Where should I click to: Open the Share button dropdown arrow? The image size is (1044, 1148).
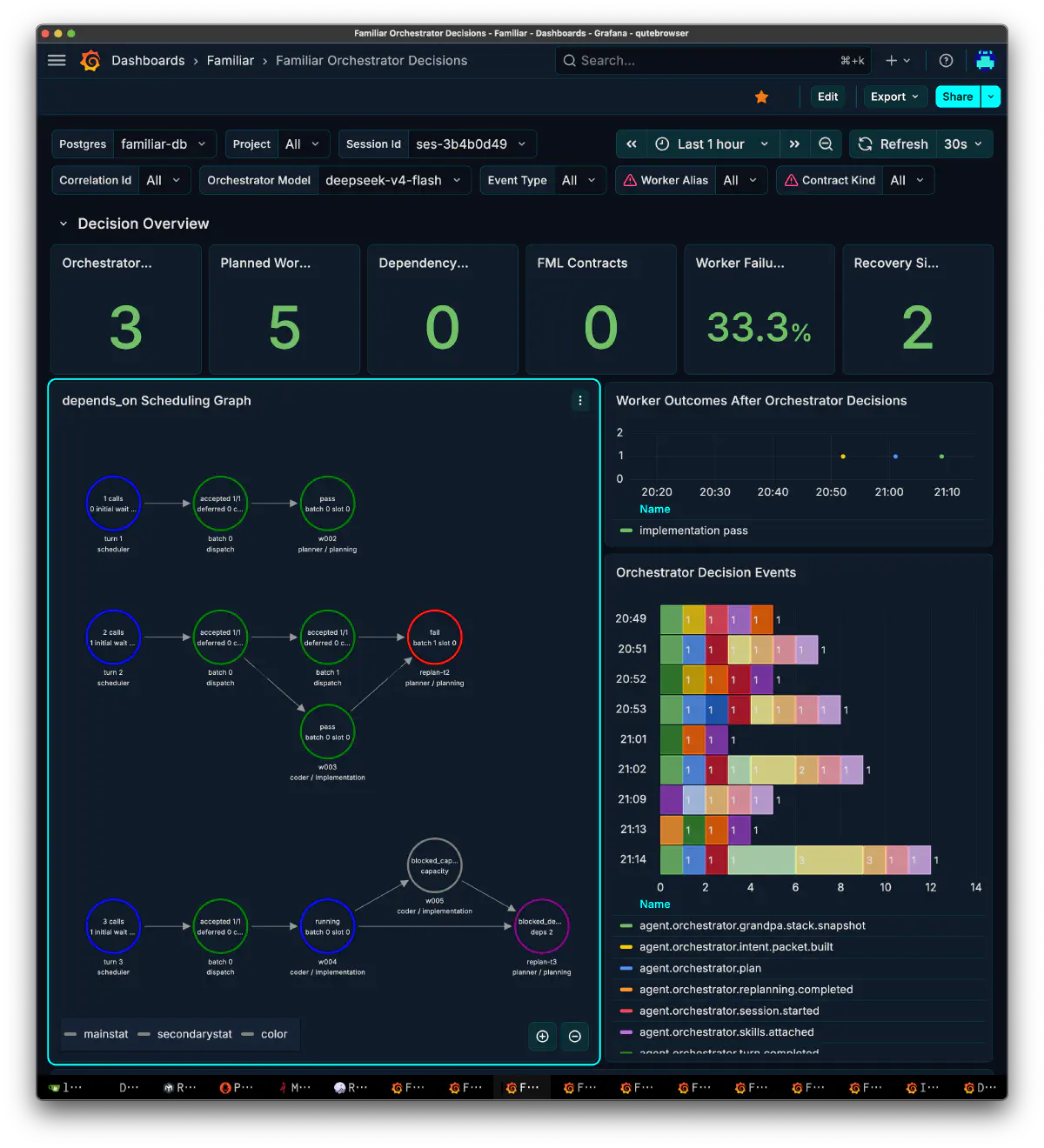991,97
